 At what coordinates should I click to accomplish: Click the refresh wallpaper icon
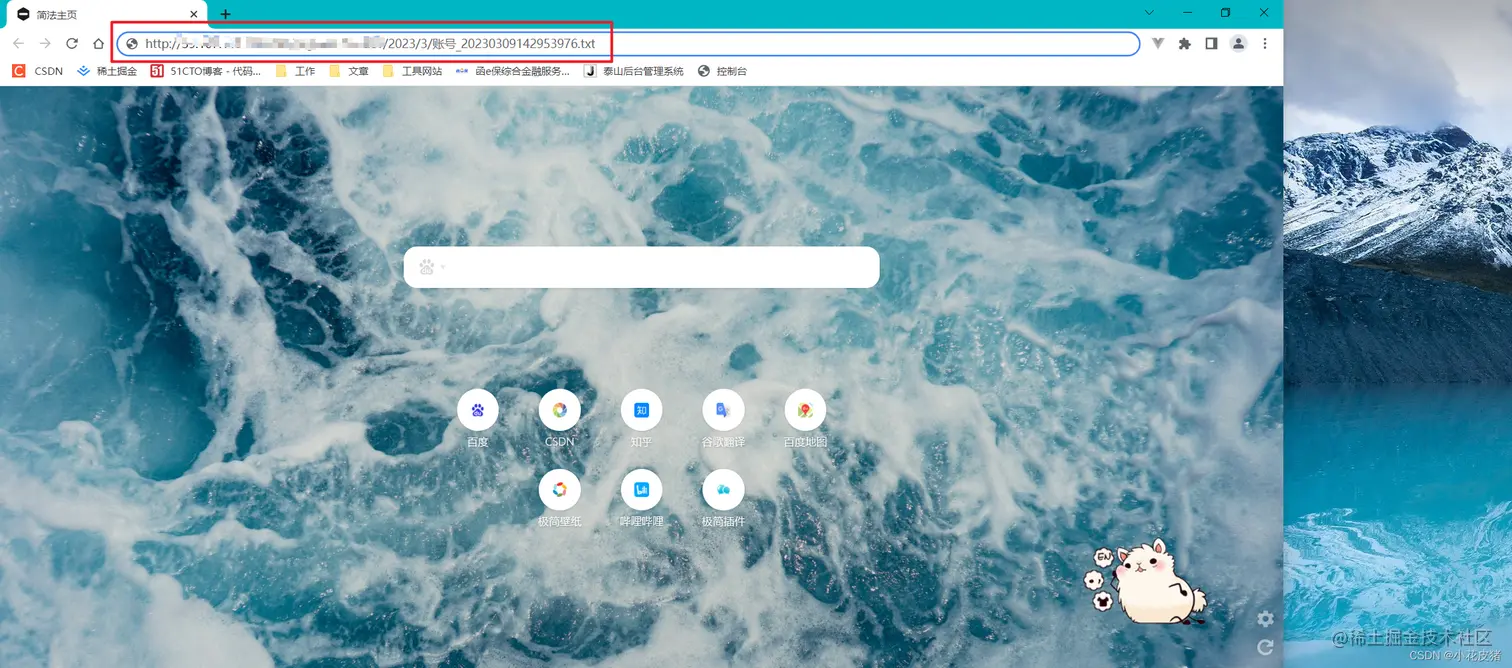click(1266, 647)
